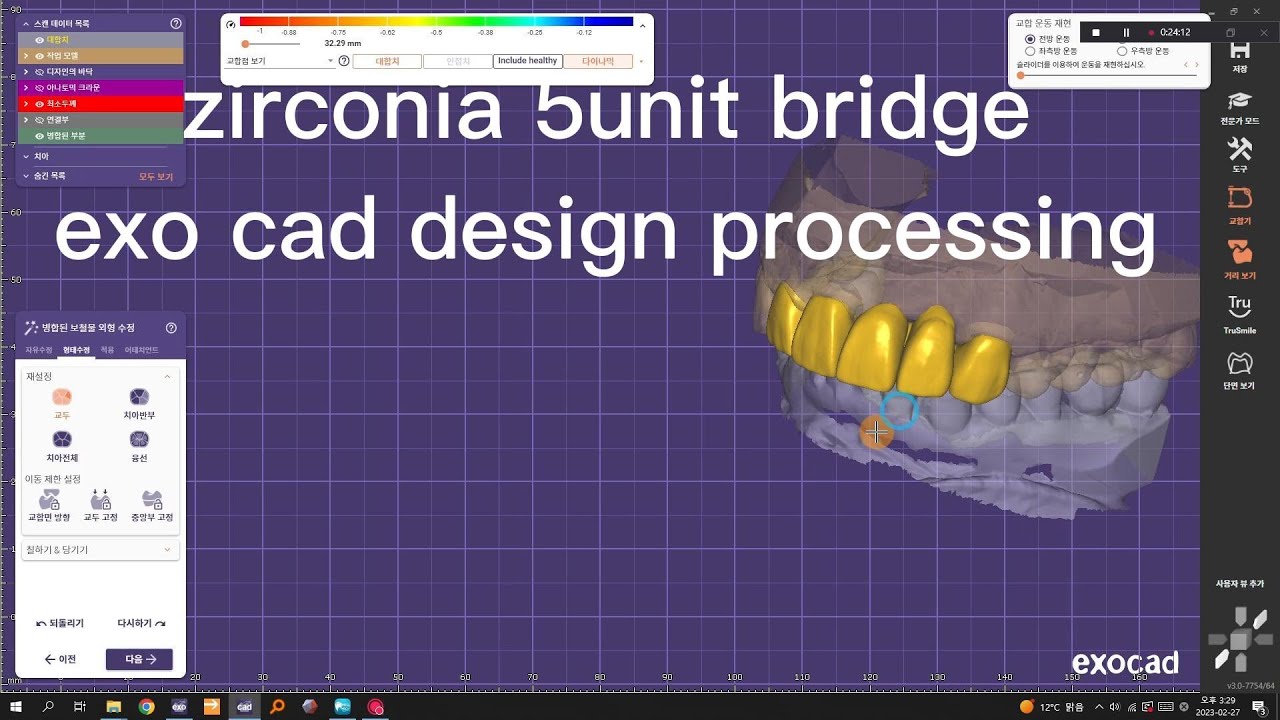Expand the 아나토믹 크라운 tree row

click(x=26, y=88)
